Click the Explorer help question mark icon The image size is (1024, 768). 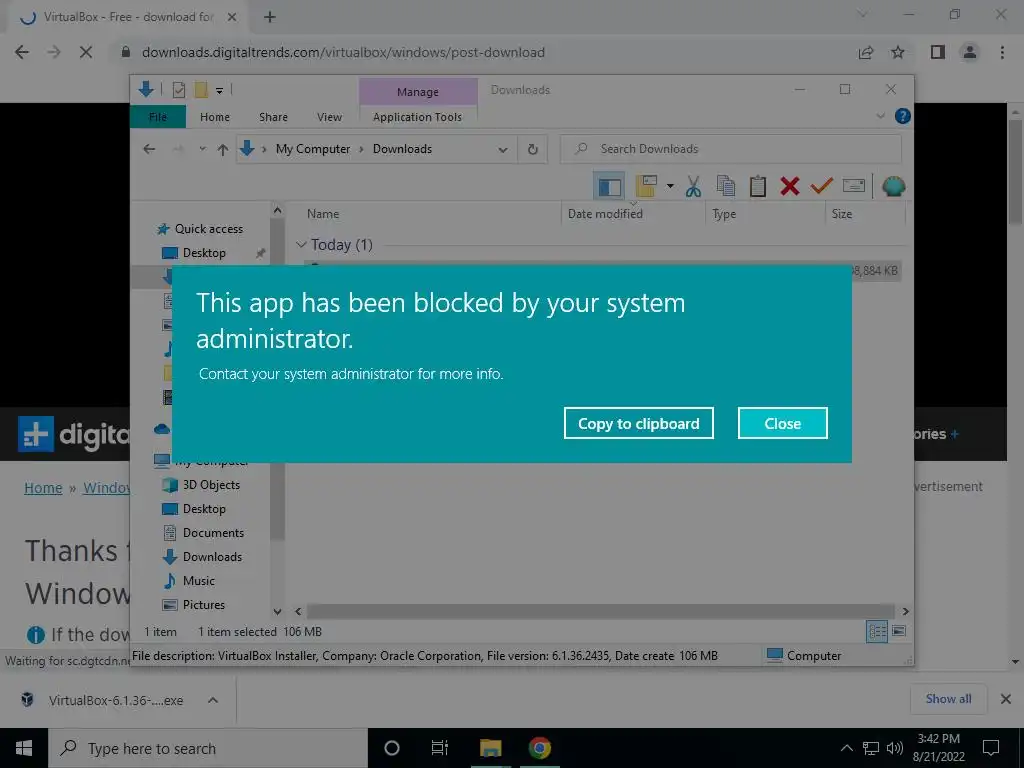pos(903,116)
